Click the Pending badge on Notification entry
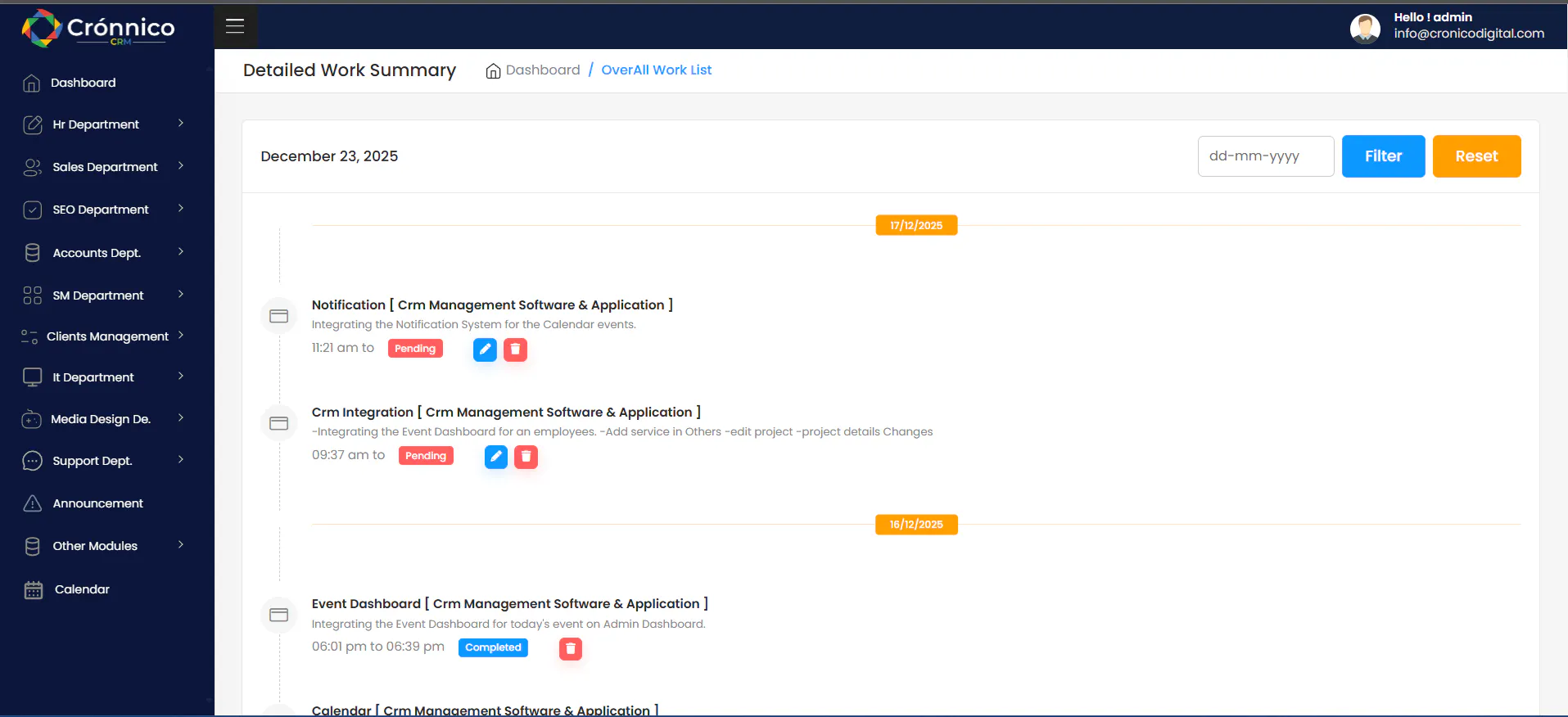Image resolution: width=1568 pixels, height=717 pixels. tap(415, 349)
